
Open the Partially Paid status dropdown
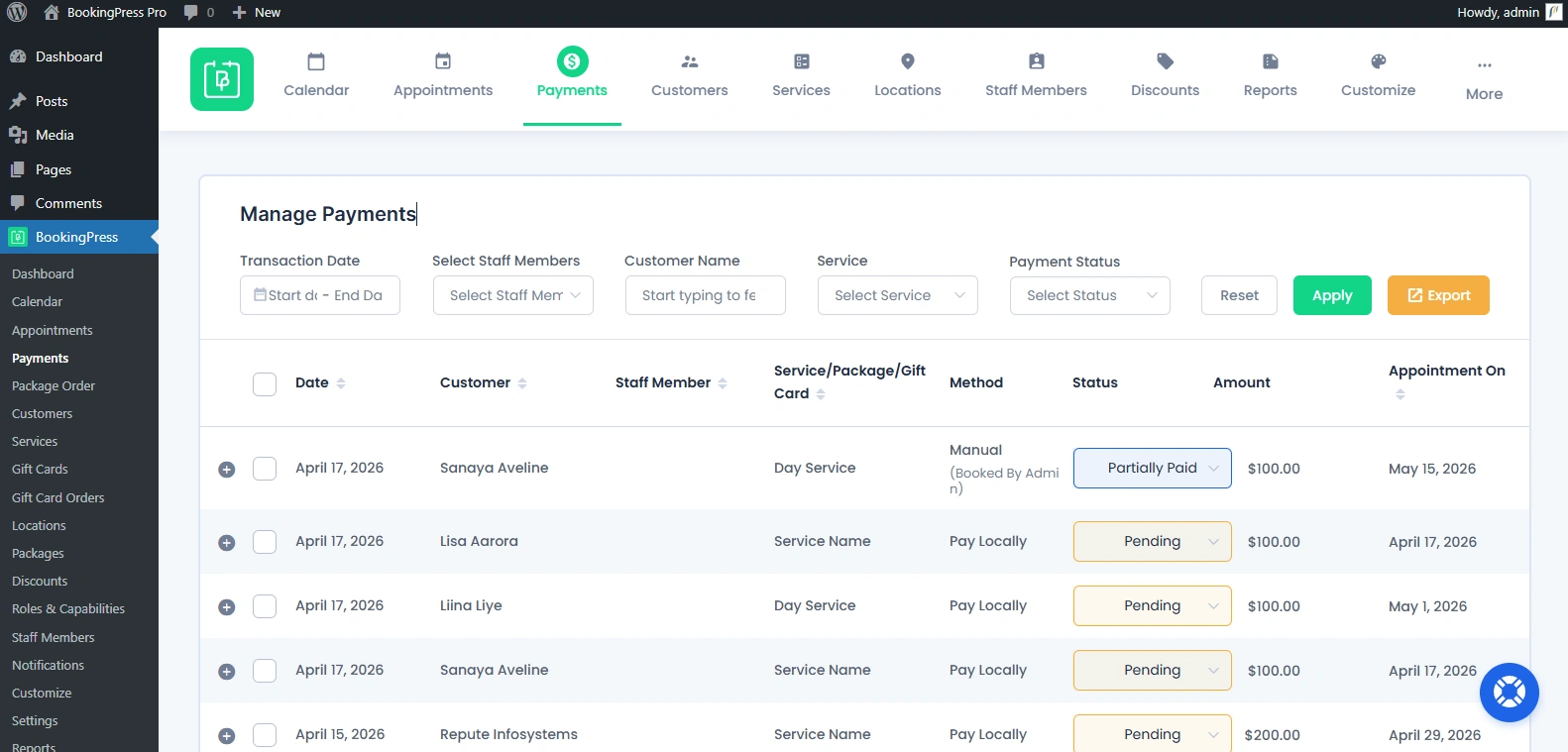pyautogui.click(x=1153, y=469)
